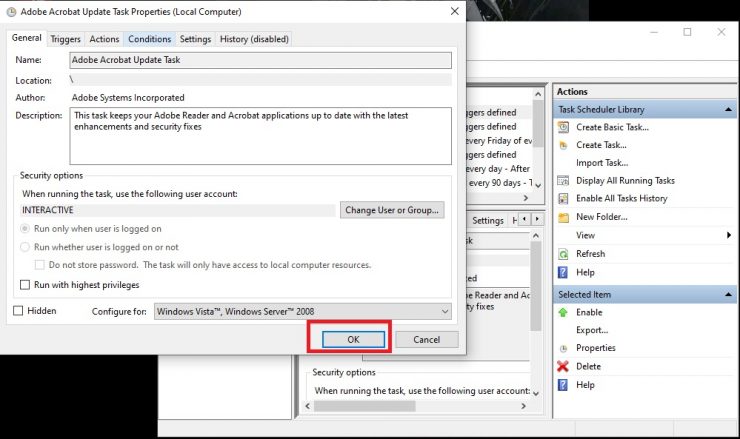Click the Create Task icon
Viewport: 740px width, 439px height.
pos(563,145)
